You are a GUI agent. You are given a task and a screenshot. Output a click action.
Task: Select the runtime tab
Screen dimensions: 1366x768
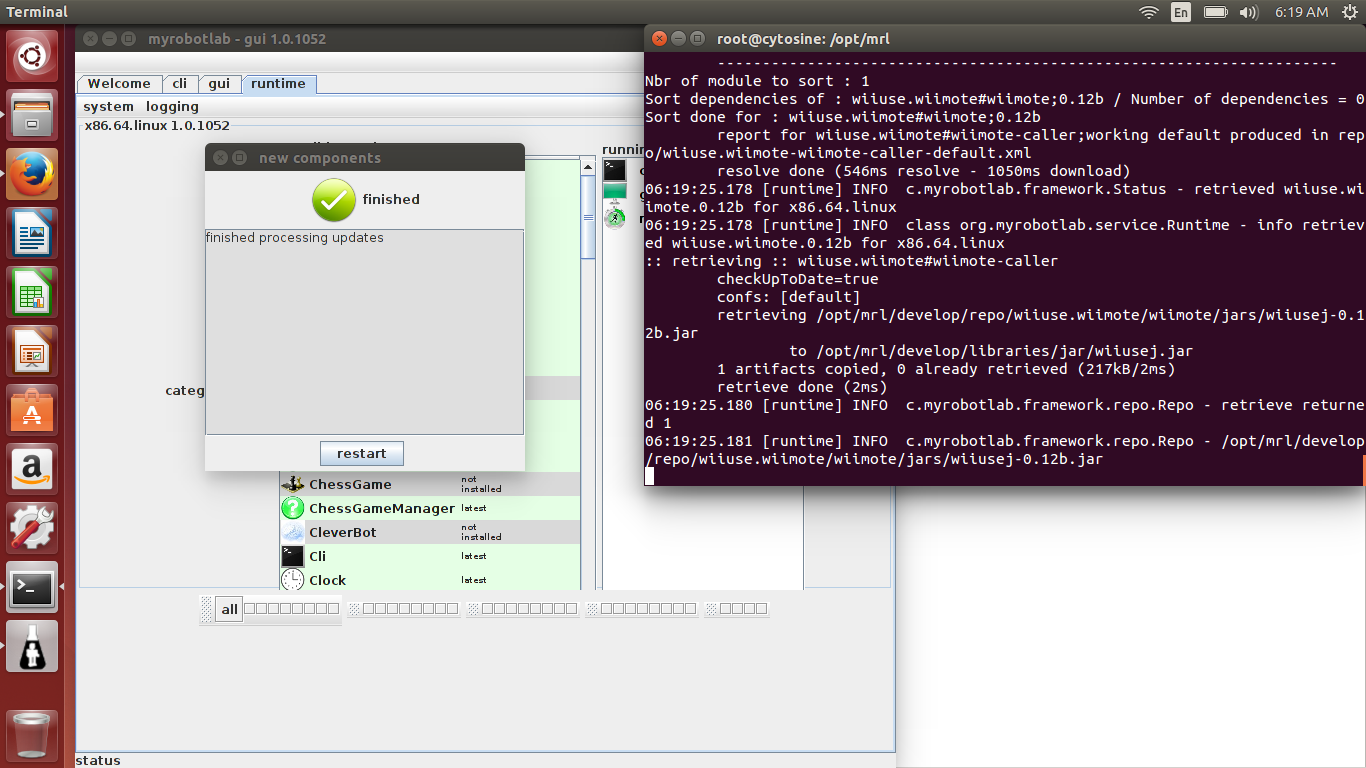tap(278, 84)
